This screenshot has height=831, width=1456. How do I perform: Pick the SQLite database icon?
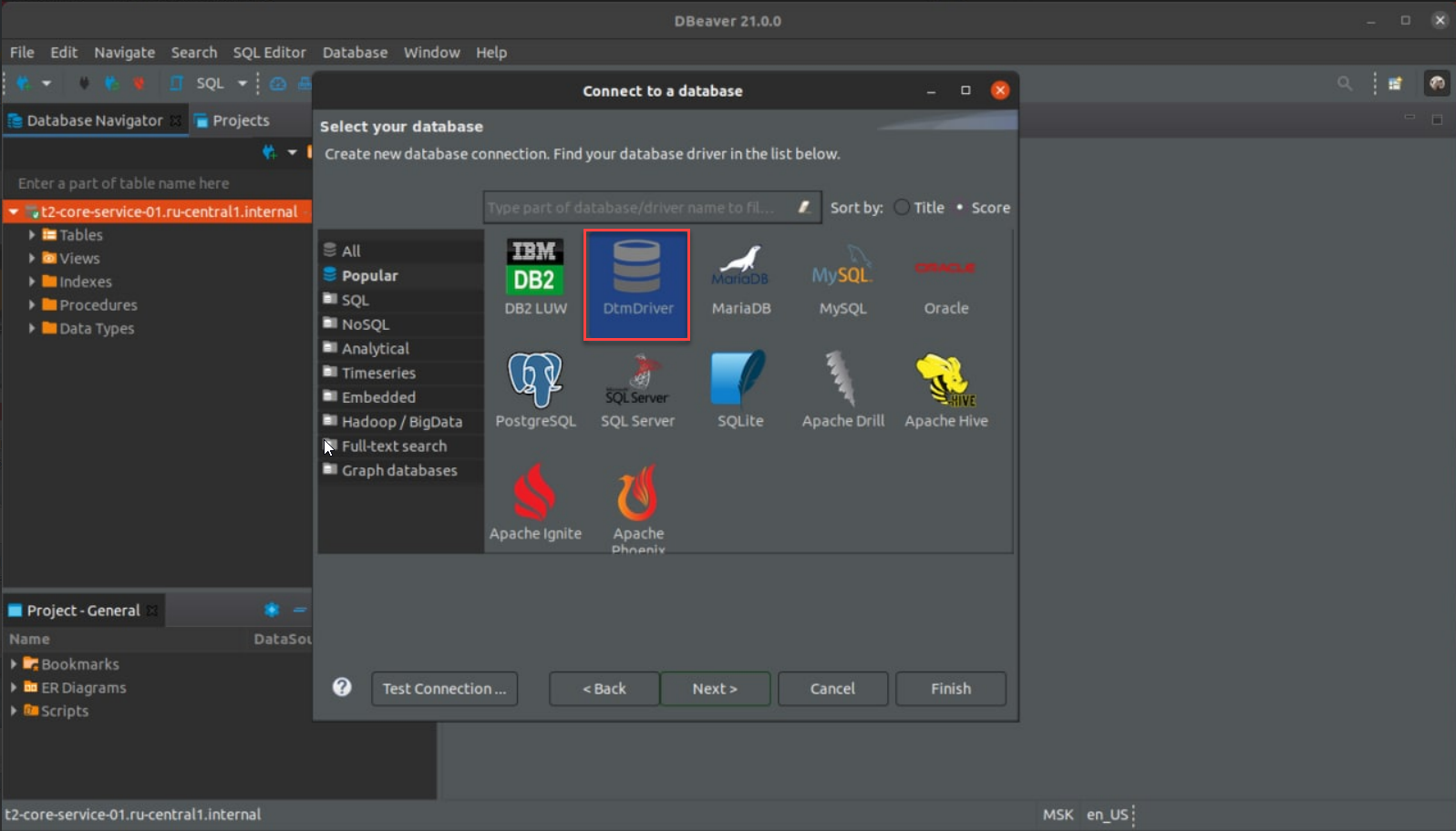[x=739, y=381]
